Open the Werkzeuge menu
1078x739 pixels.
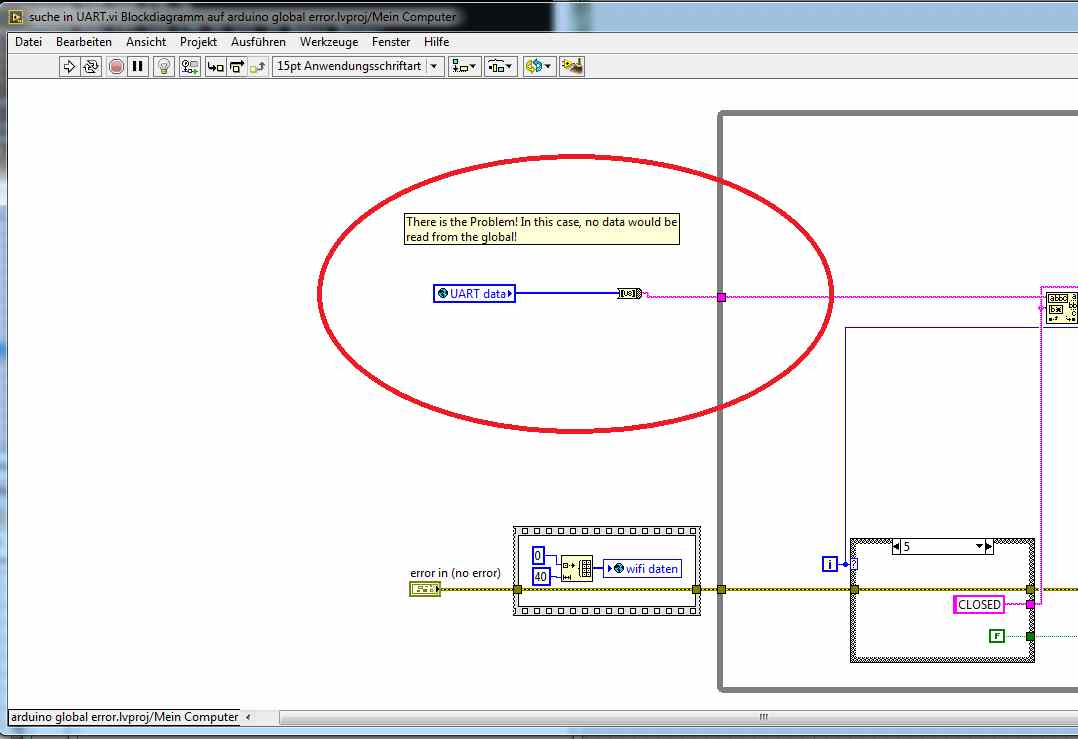pos(329,42)
